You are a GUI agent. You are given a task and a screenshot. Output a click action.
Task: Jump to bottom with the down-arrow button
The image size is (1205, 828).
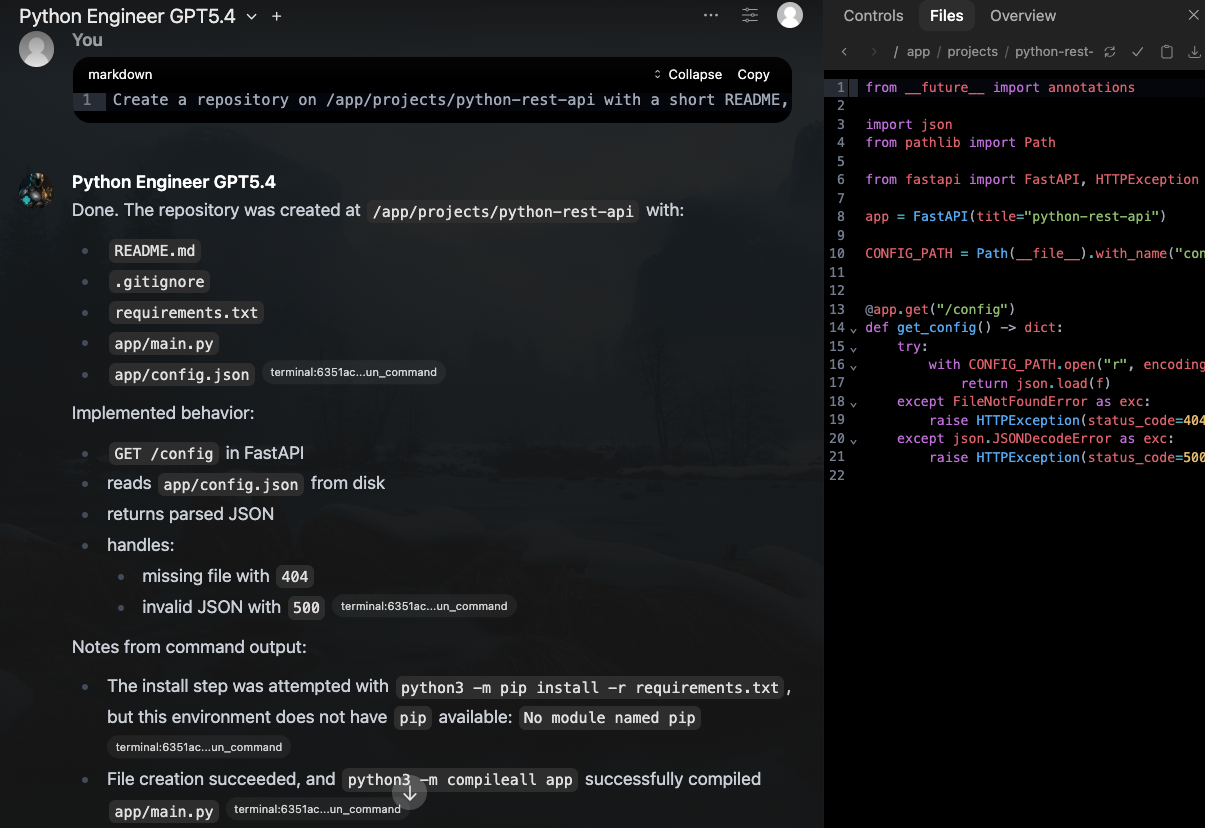pyautogui.click(x=410, y=792)
